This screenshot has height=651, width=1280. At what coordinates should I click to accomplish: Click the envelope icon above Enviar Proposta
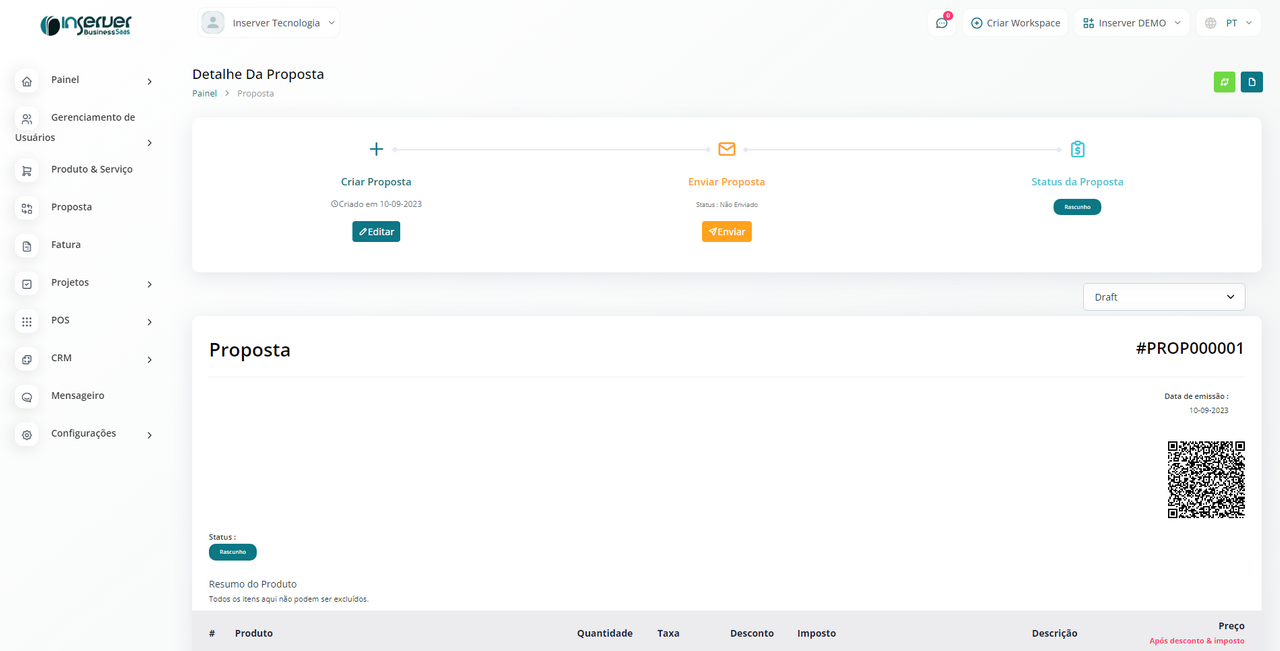(727, 149)
